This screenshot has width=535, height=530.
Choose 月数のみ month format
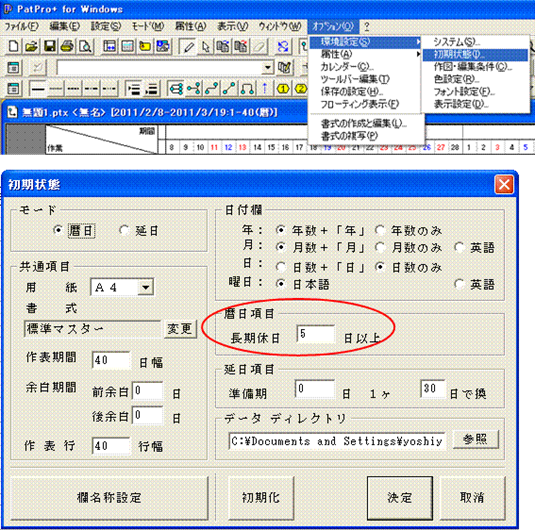click(x=379, y=247)
